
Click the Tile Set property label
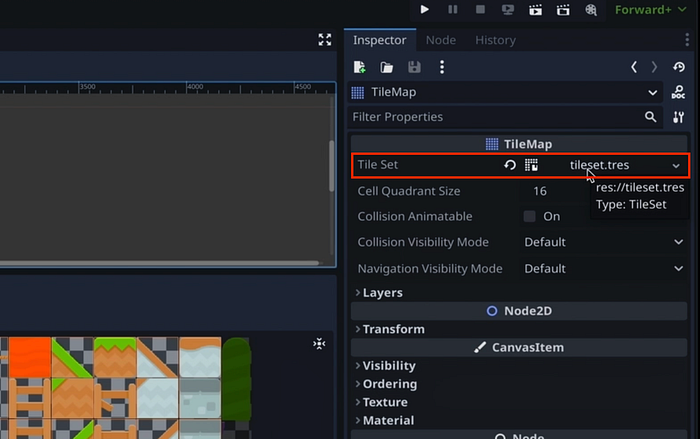pyautogui.click(x=378, y=165)
